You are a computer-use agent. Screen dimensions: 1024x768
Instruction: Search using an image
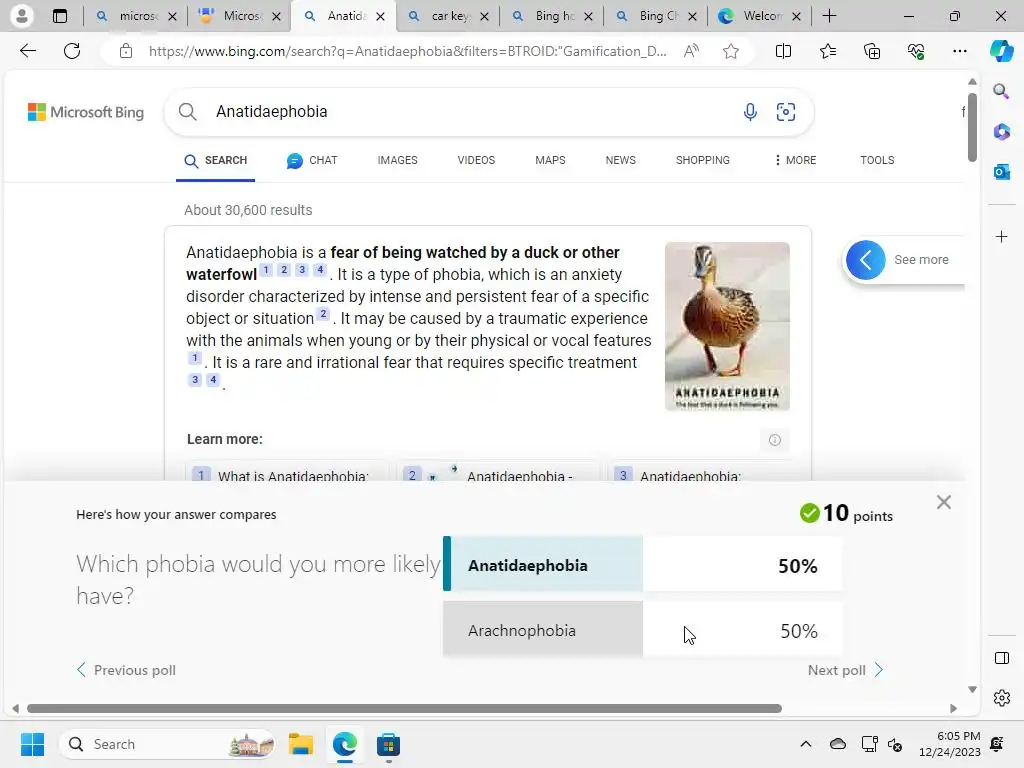[786, 112]
